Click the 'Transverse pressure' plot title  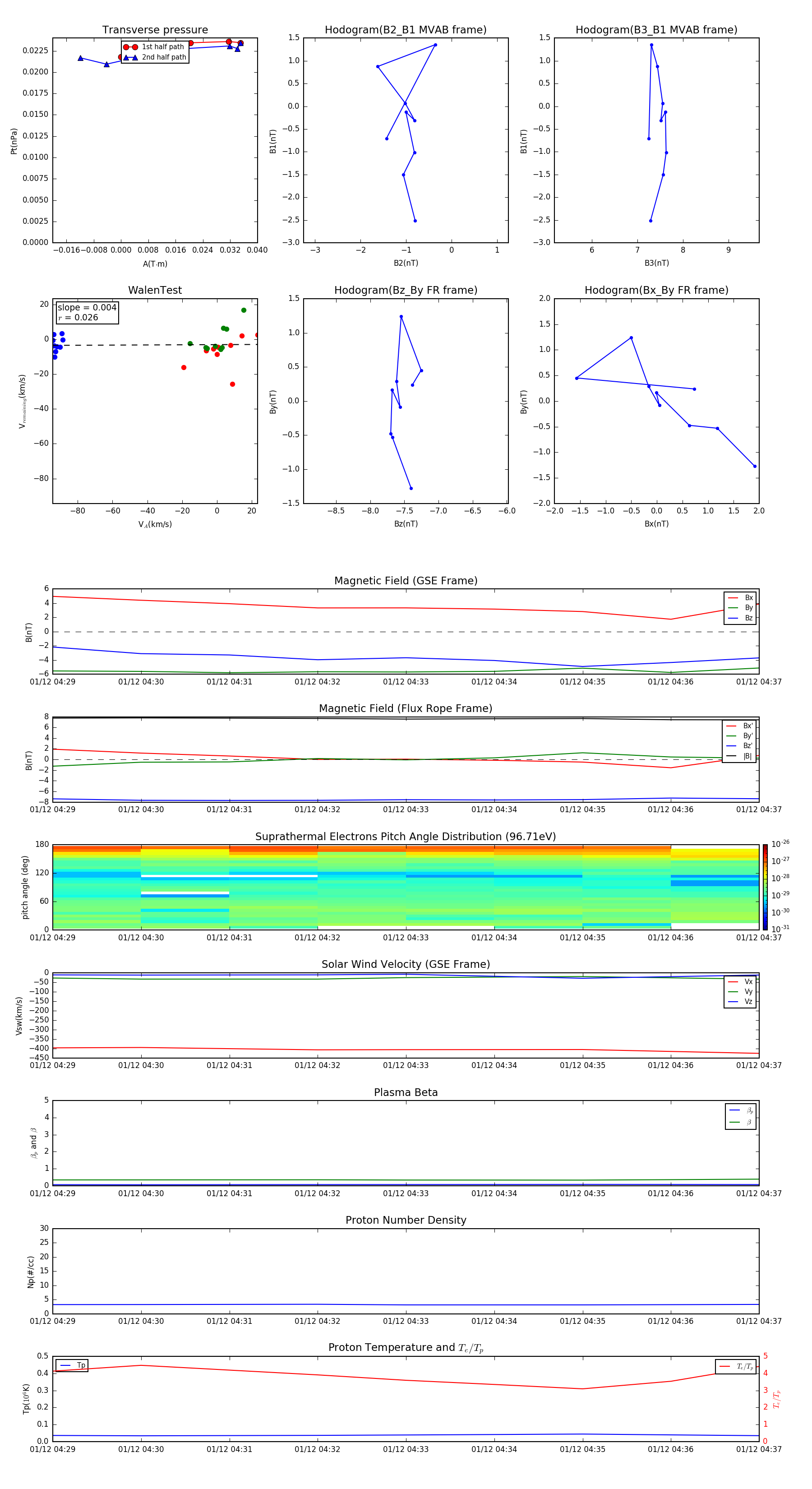pyautogui.click(x=155, y=30)
